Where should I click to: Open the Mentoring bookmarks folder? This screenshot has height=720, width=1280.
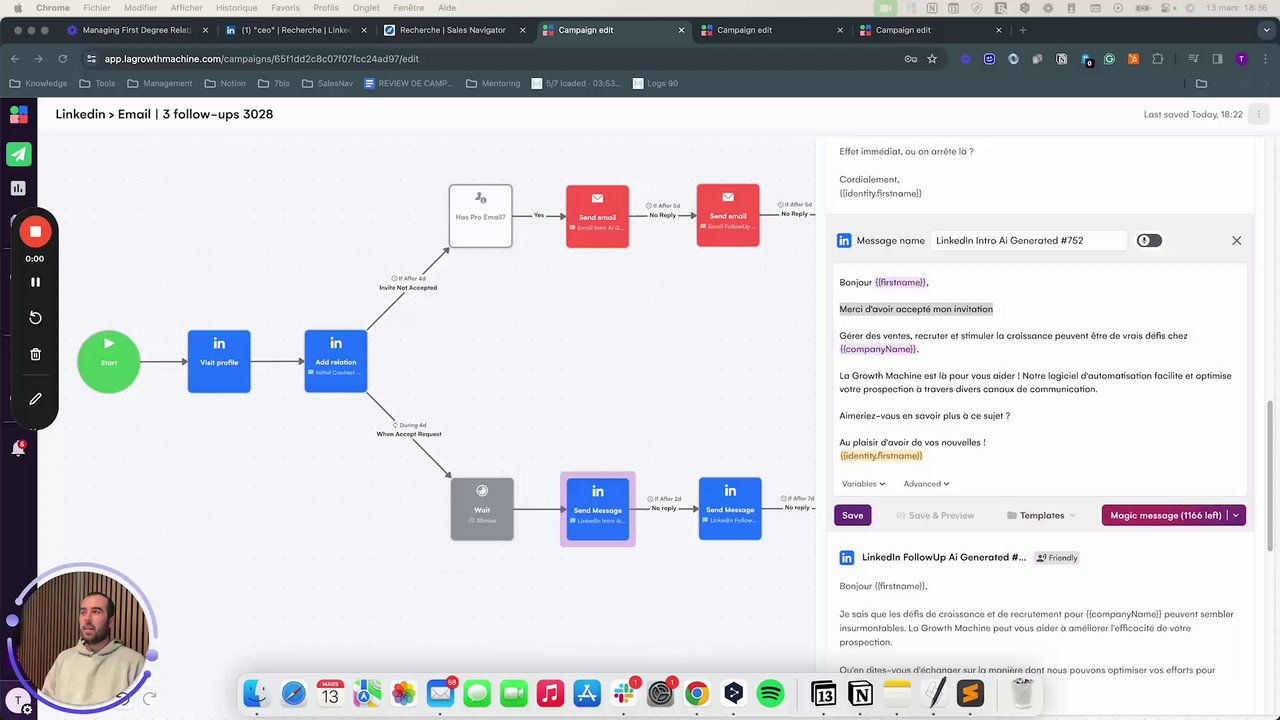[x=493, y=83]
